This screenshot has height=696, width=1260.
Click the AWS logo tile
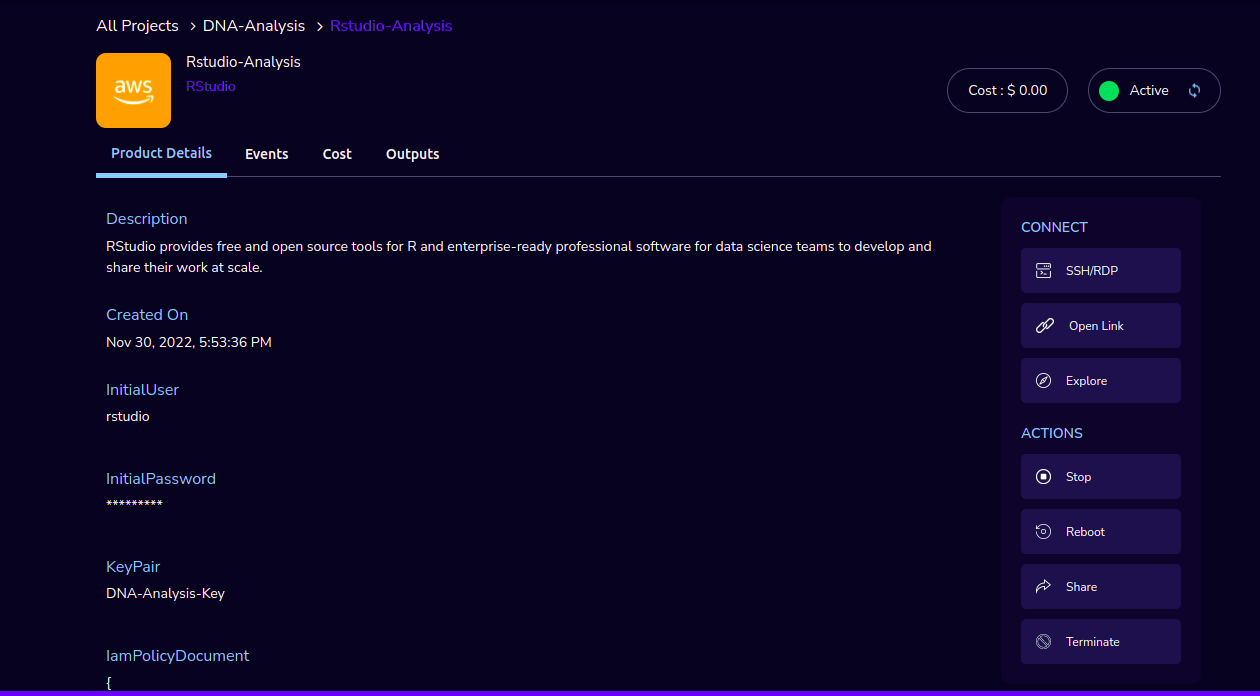(133, 91)
